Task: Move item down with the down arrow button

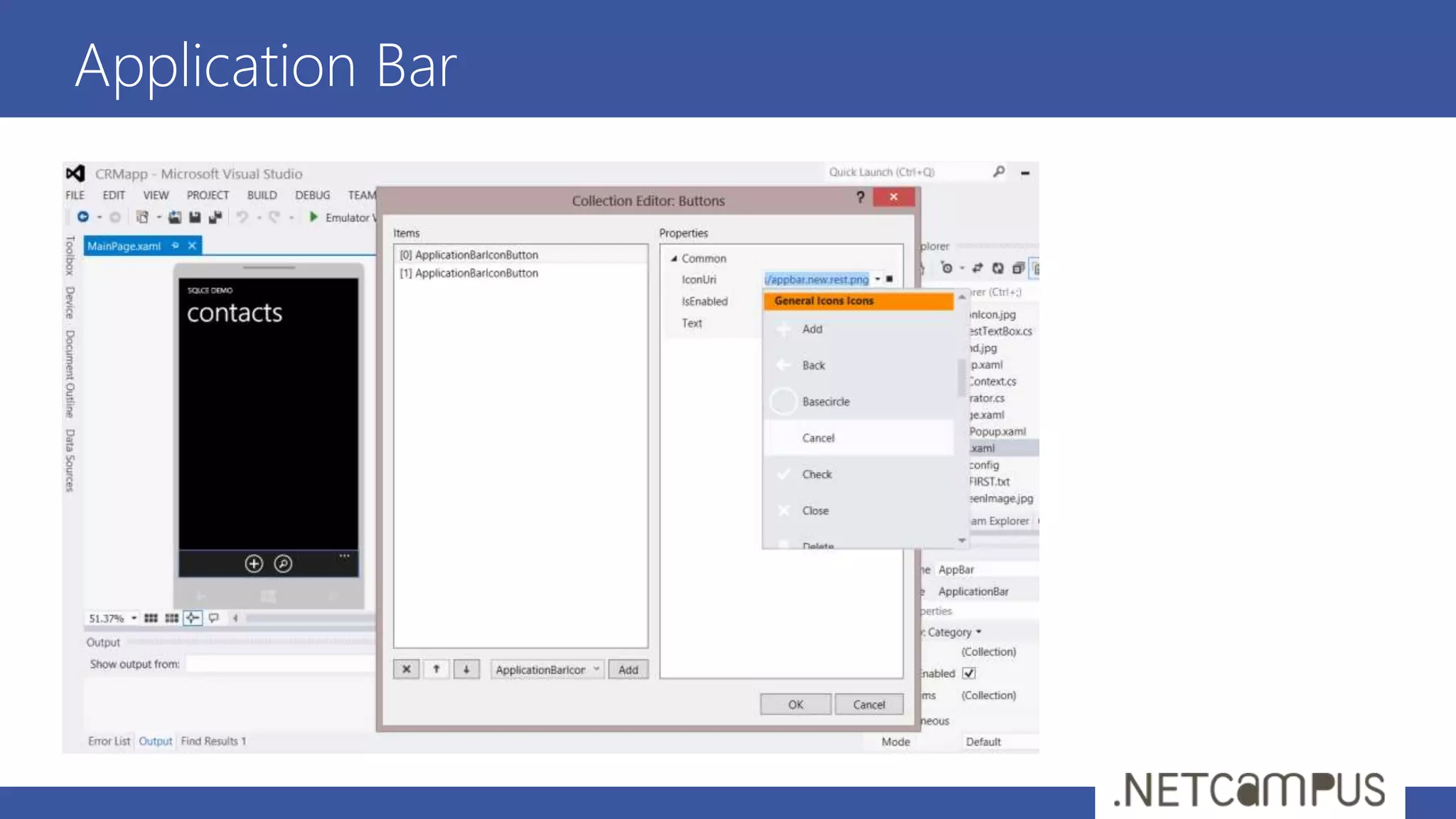Action: pyautogui.click(x=466, y=669)
